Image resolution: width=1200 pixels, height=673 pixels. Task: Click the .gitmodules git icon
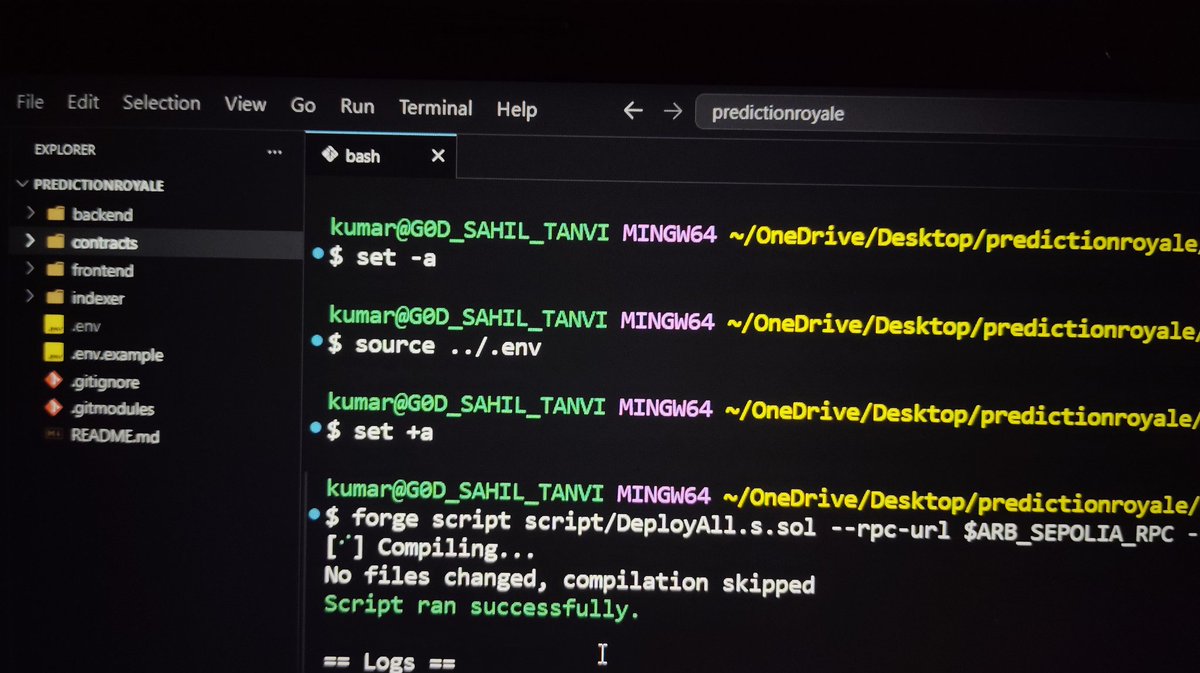[x=54, y=408]
